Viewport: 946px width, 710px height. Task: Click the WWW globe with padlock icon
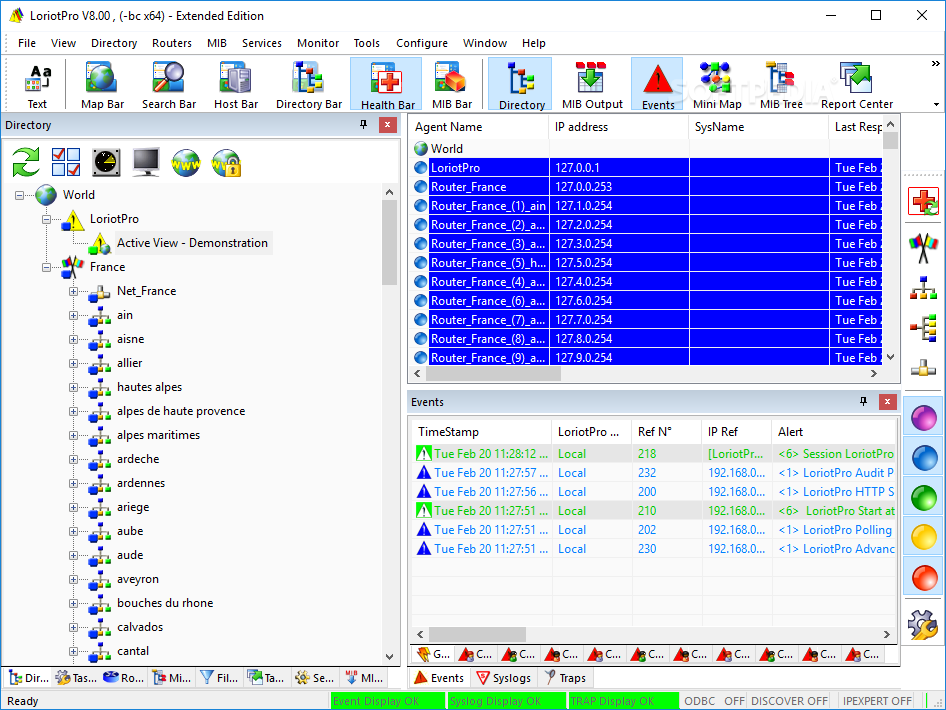tap(226, 163)
